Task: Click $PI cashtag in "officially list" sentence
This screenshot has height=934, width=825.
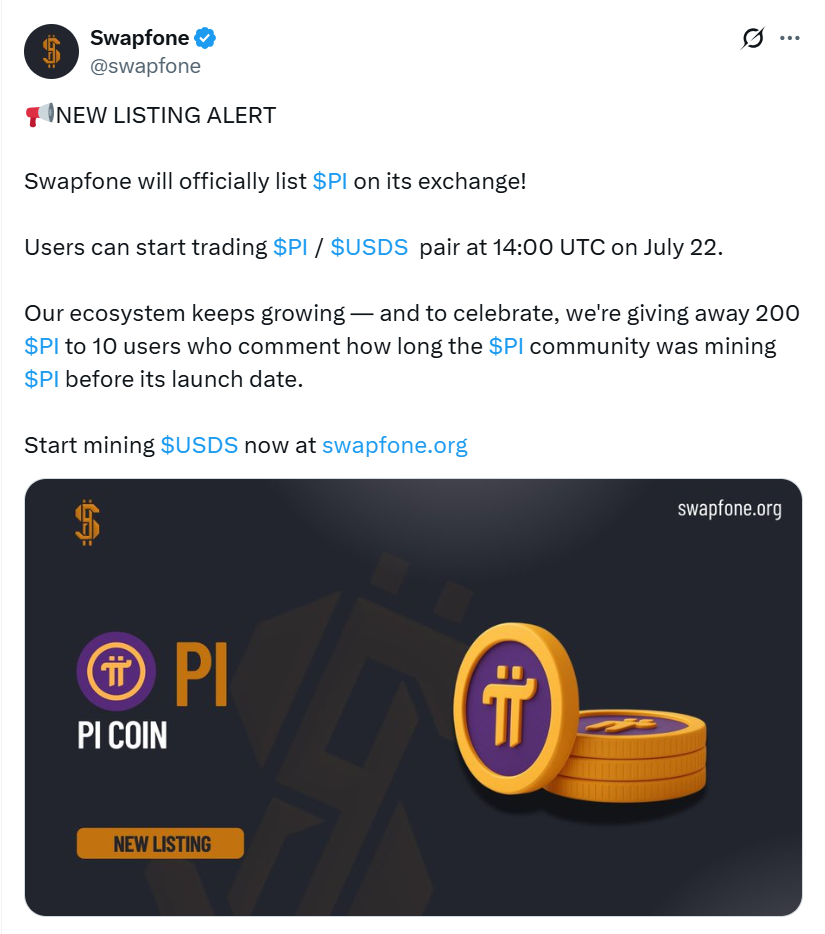Action: 330,181
